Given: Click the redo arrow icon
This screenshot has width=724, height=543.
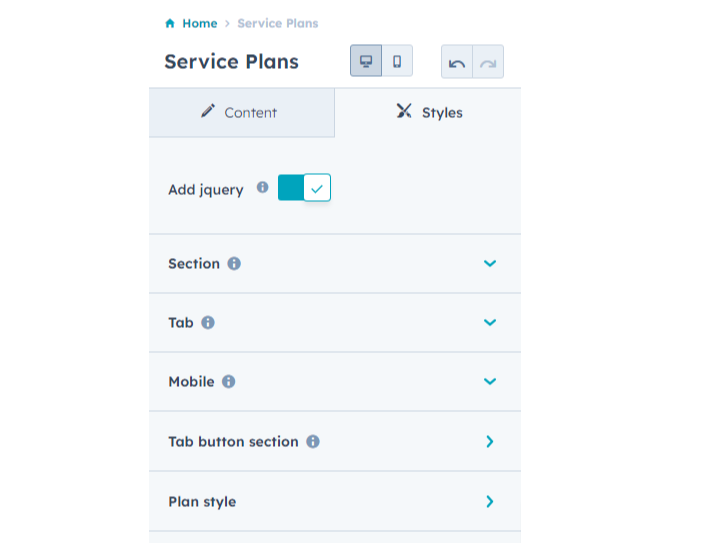Looking at the screenshot, I should [x=488, y=62].
